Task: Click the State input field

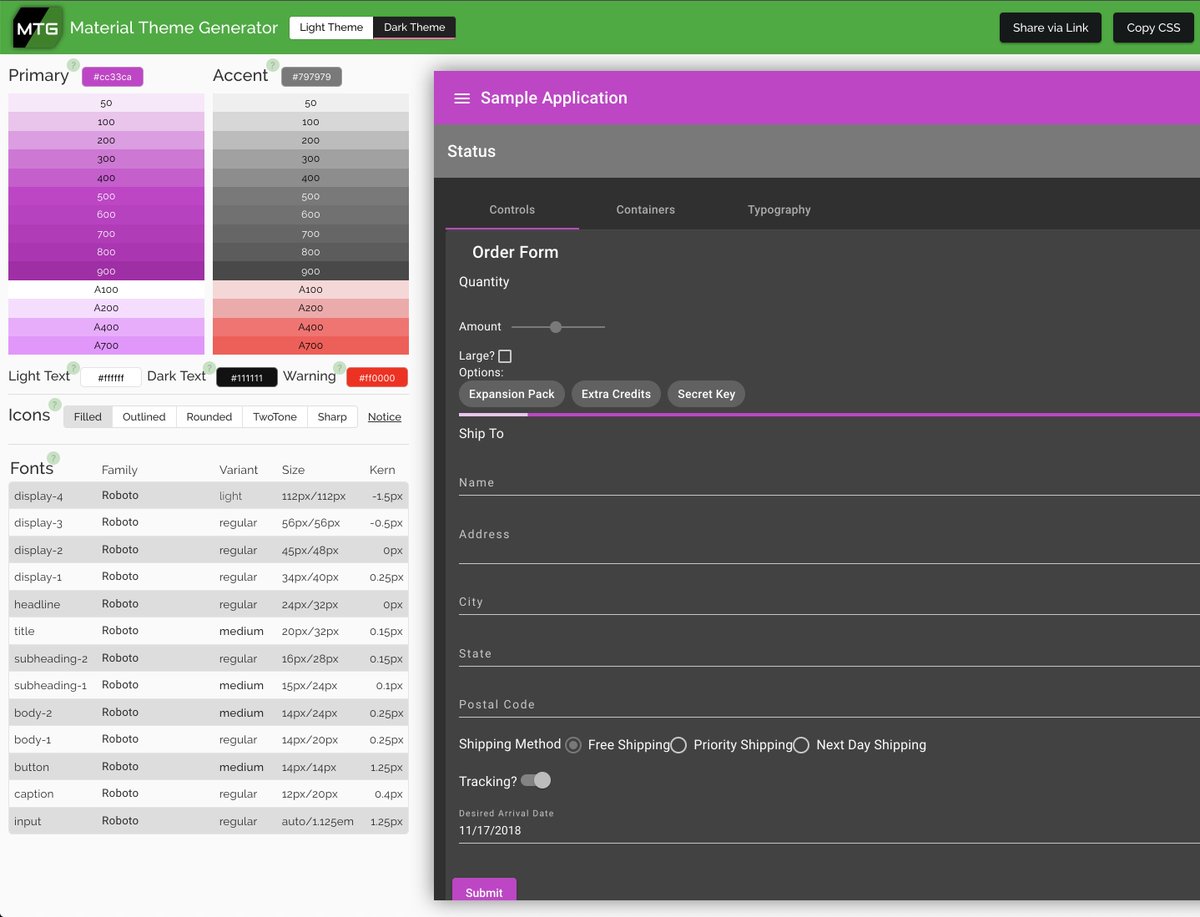Action: tap(829, 654)
